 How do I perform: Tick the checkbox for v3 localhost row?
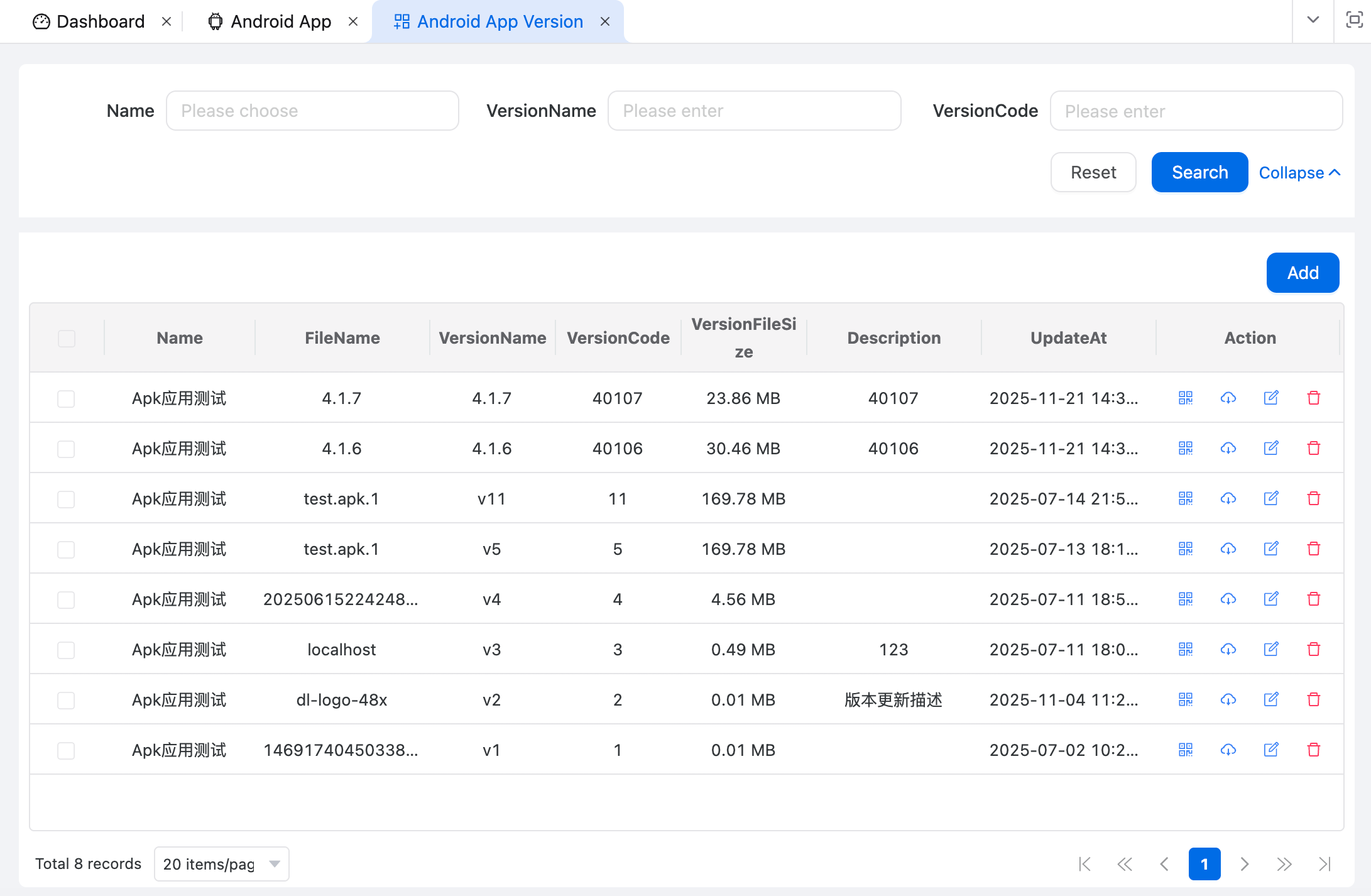[67, 650]
